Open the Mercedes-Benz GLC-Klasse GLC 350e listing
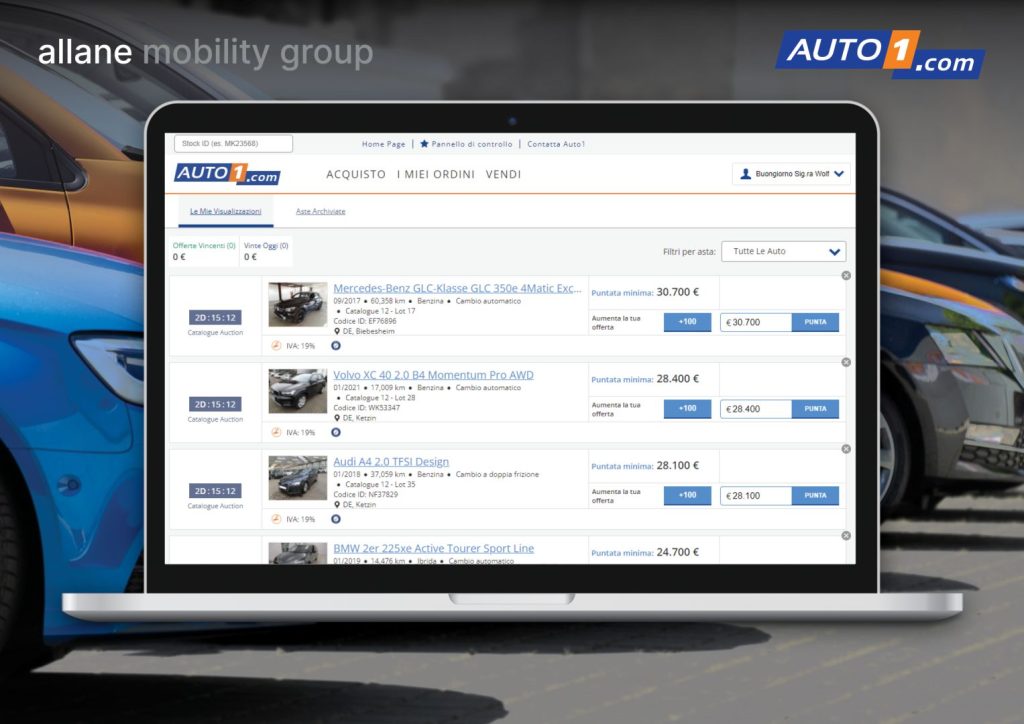The image size is (1024, 724). (456, 288)
